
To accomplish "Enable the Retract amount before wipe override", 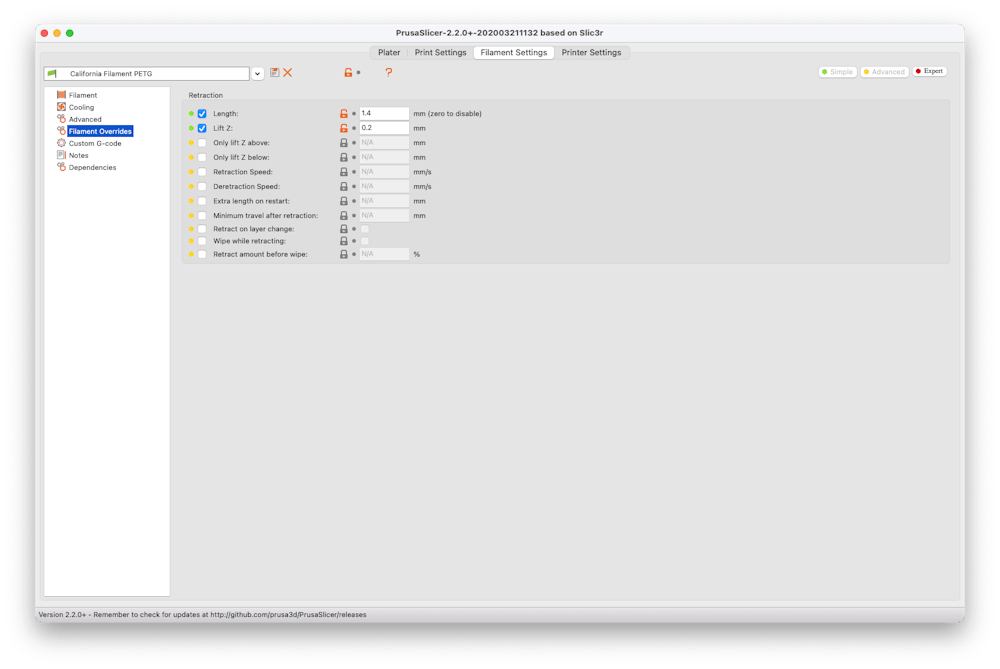I will point(202,254).
